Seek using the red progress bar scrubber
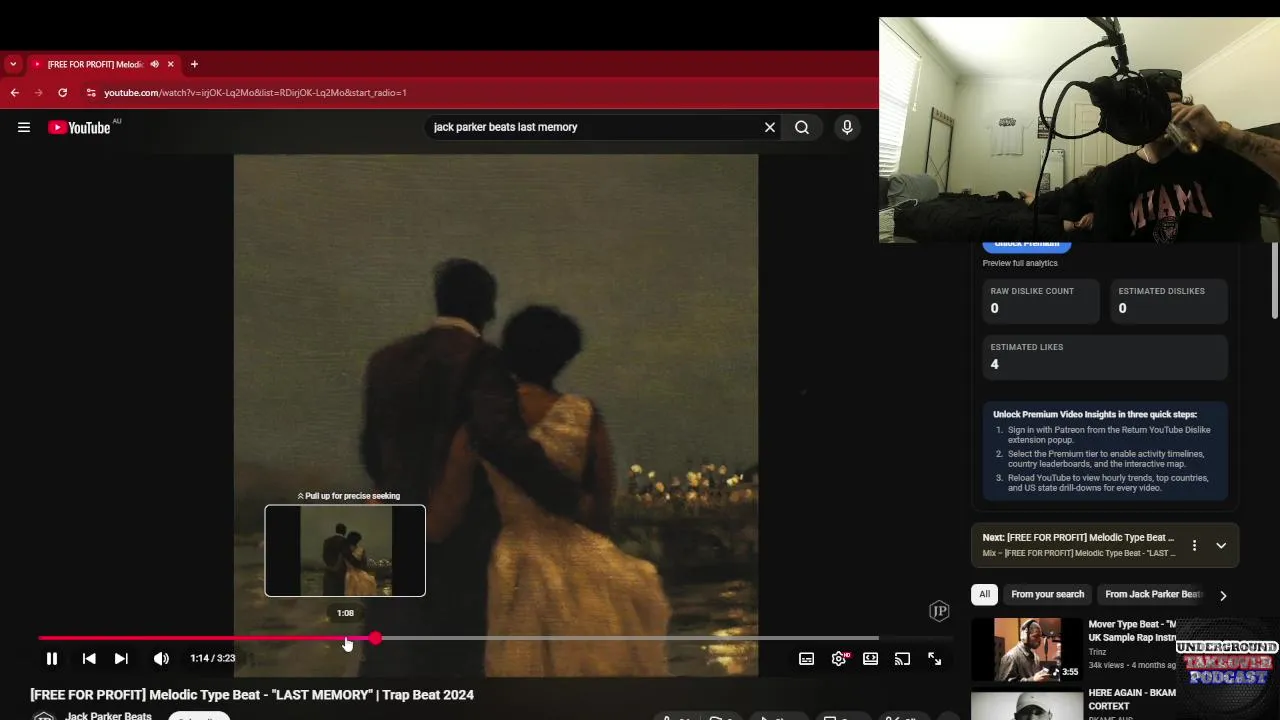This screenshot has width=1280, height=720. 375,638
